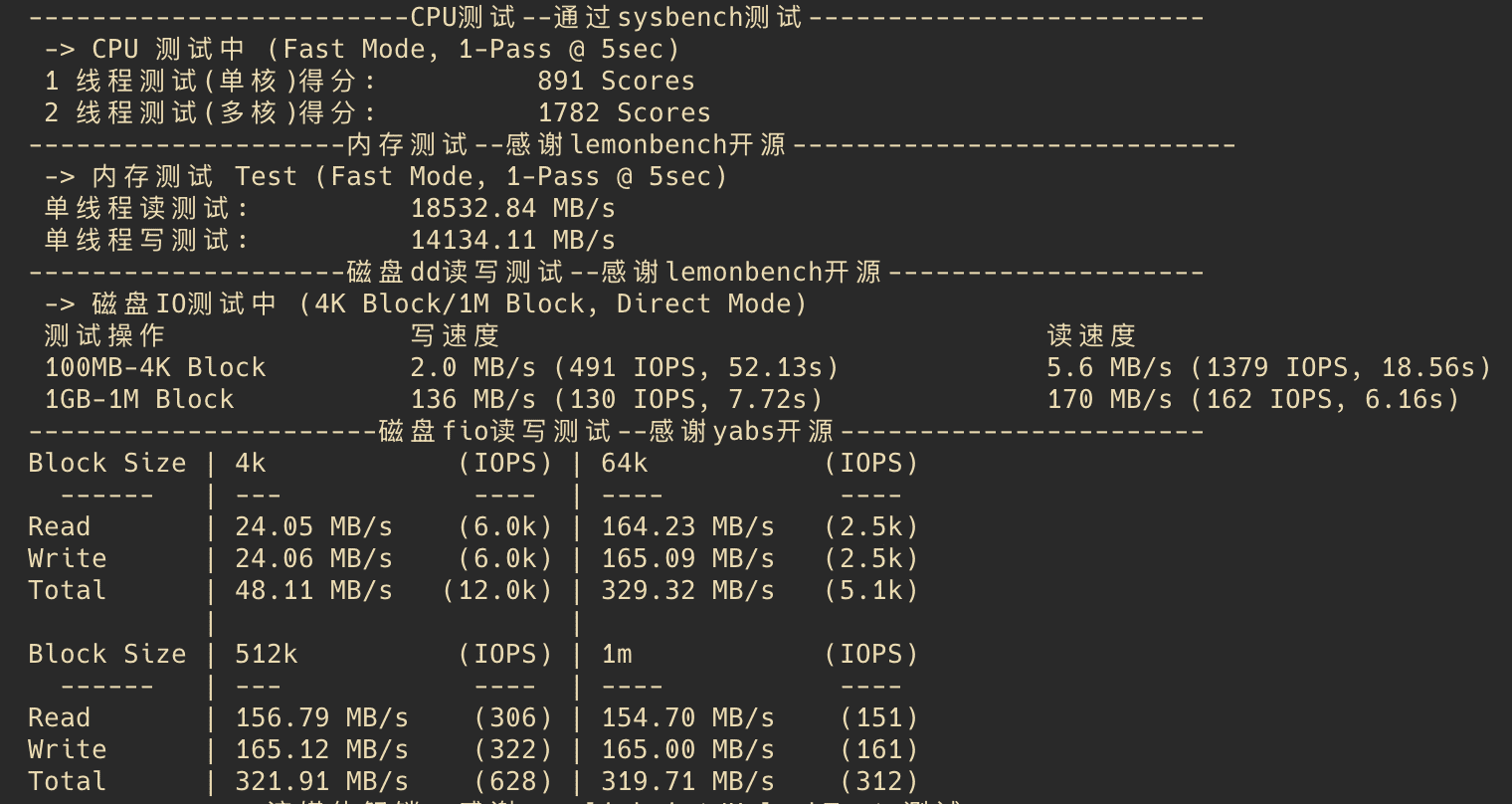
Task: Click the 1GB-1M Block row label
Action: [x=139, y=399]
